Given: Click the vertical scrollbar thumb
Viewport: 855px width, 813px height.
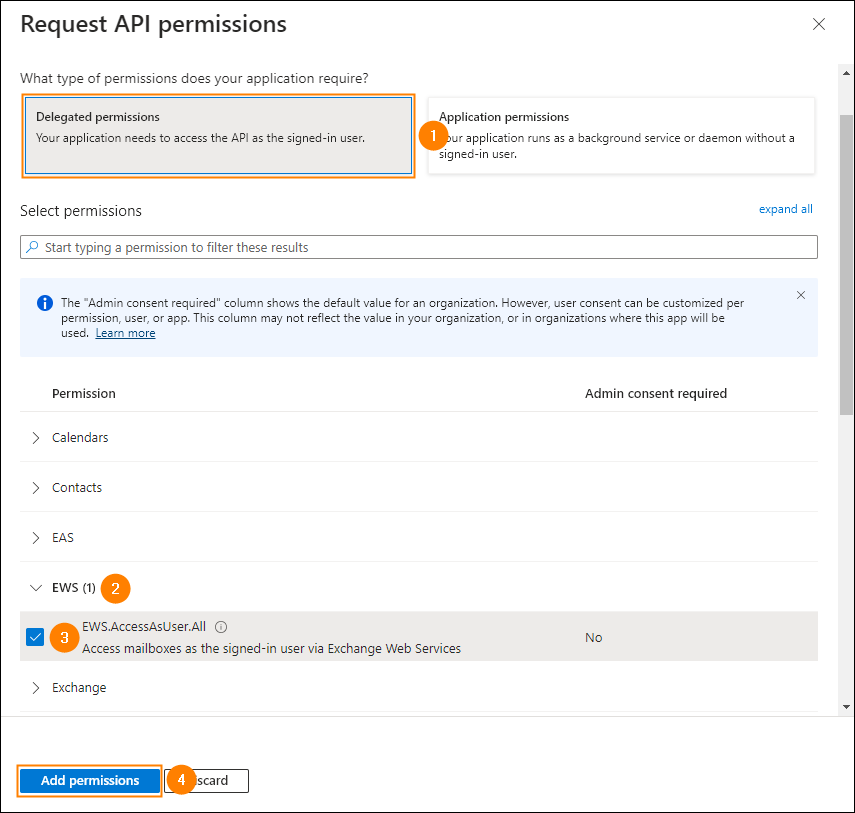Looking at the screenshot, I should coord(846,265).
